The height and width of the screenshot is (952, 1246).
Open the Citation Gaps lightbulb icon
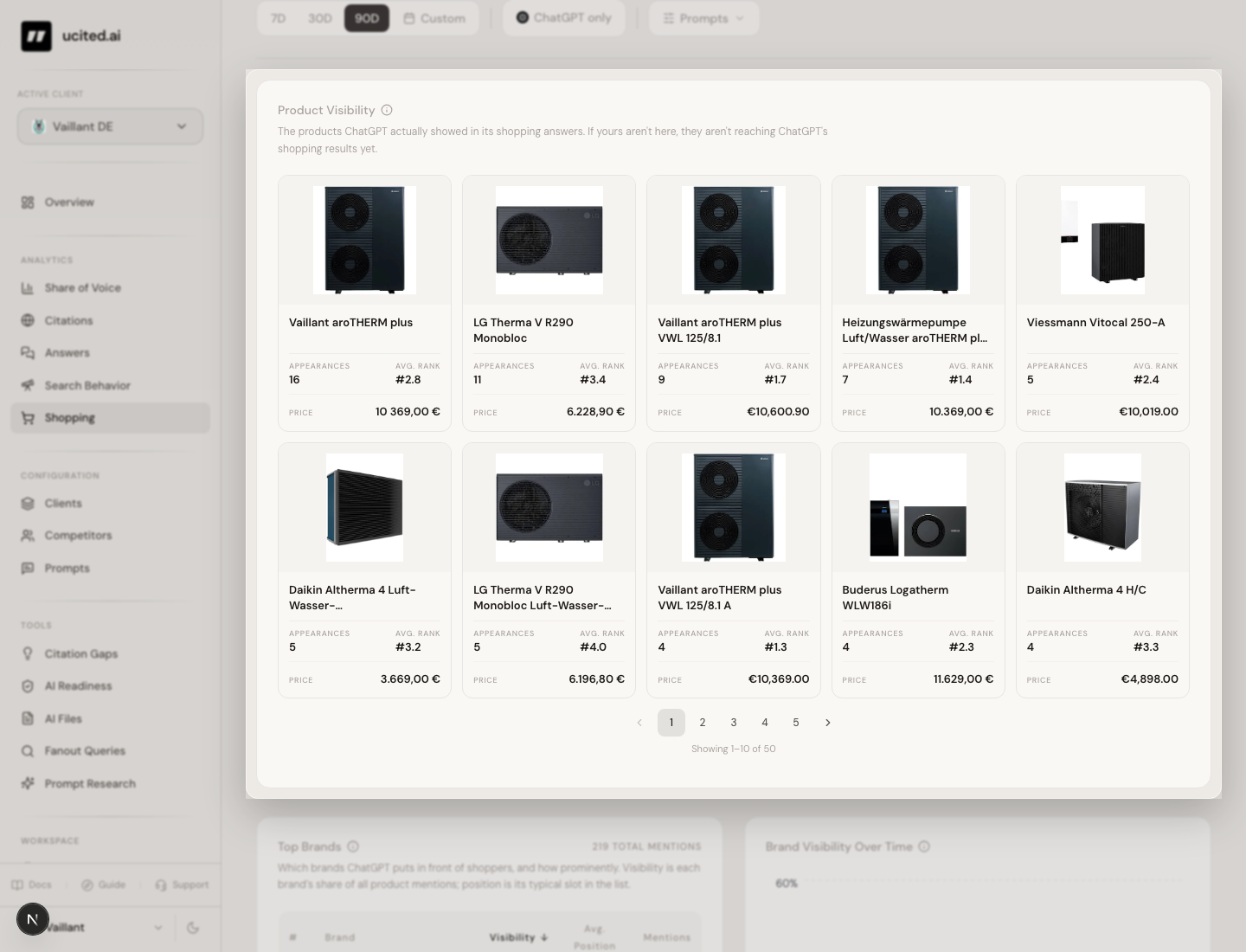(x=28, y=653)
